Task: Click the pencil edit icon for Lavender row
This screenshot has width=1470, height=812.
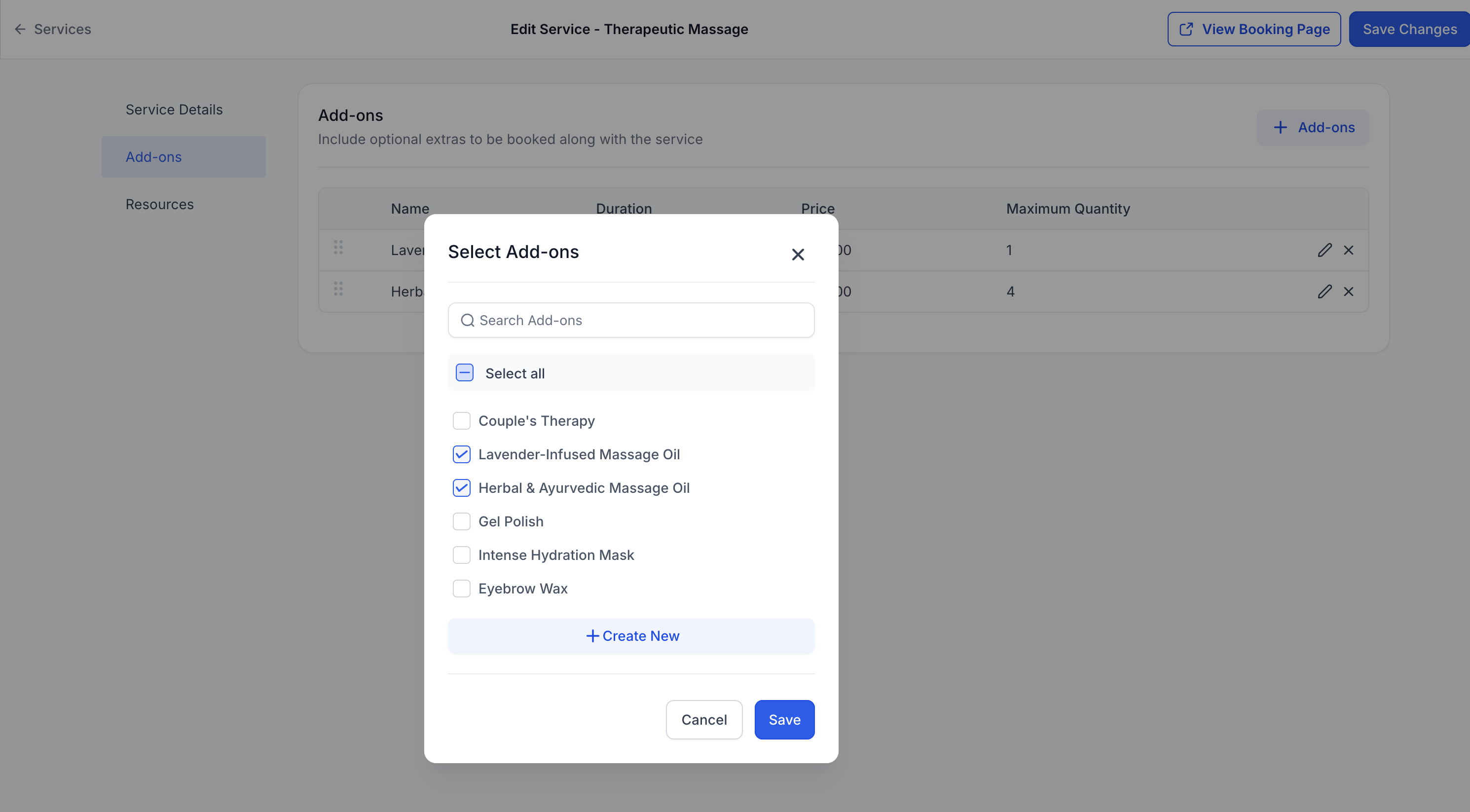Action: [x=1324, y=250]
